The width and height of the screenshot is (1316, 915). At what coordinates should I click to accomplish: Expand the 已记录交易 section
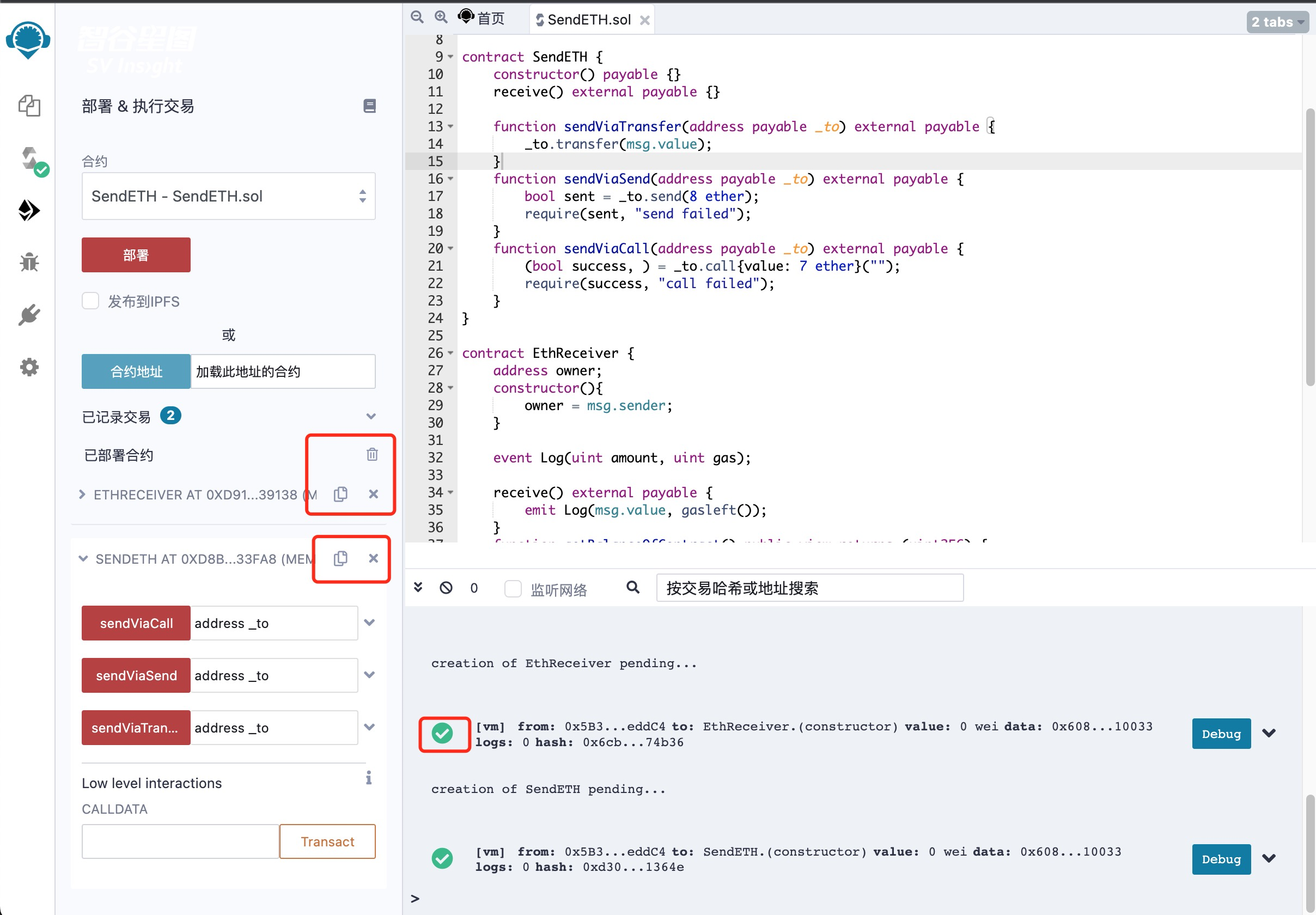coord(371,416)
